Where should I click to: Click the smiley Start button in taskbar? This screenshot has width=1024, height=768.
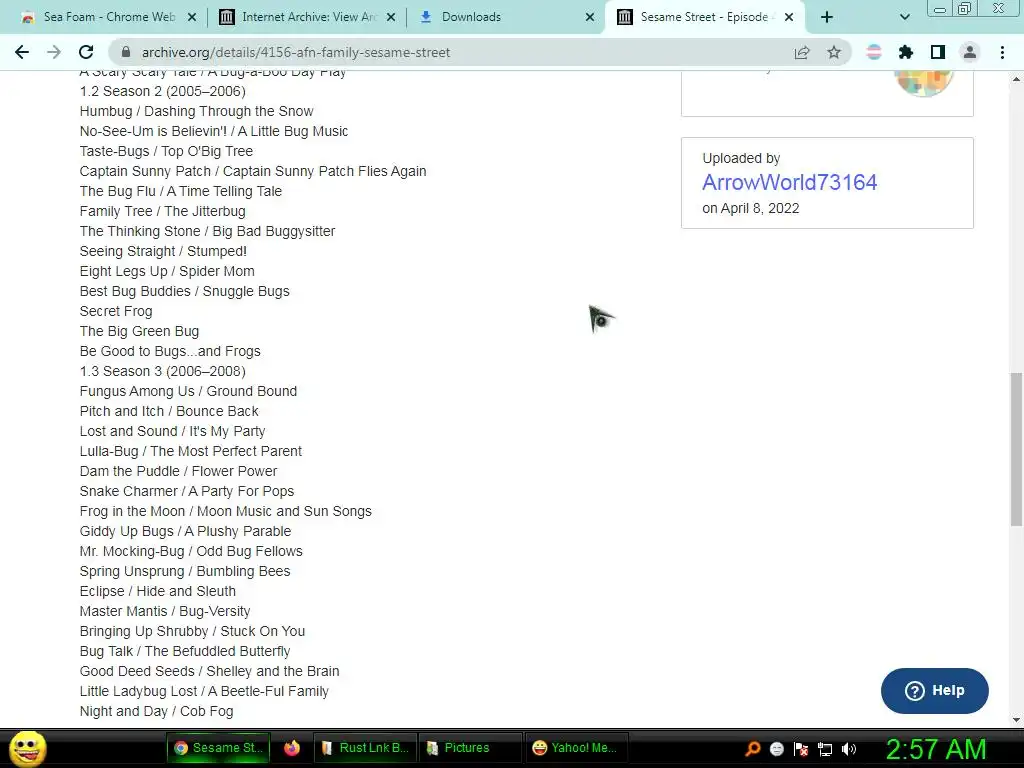click(x=28, y=748)
